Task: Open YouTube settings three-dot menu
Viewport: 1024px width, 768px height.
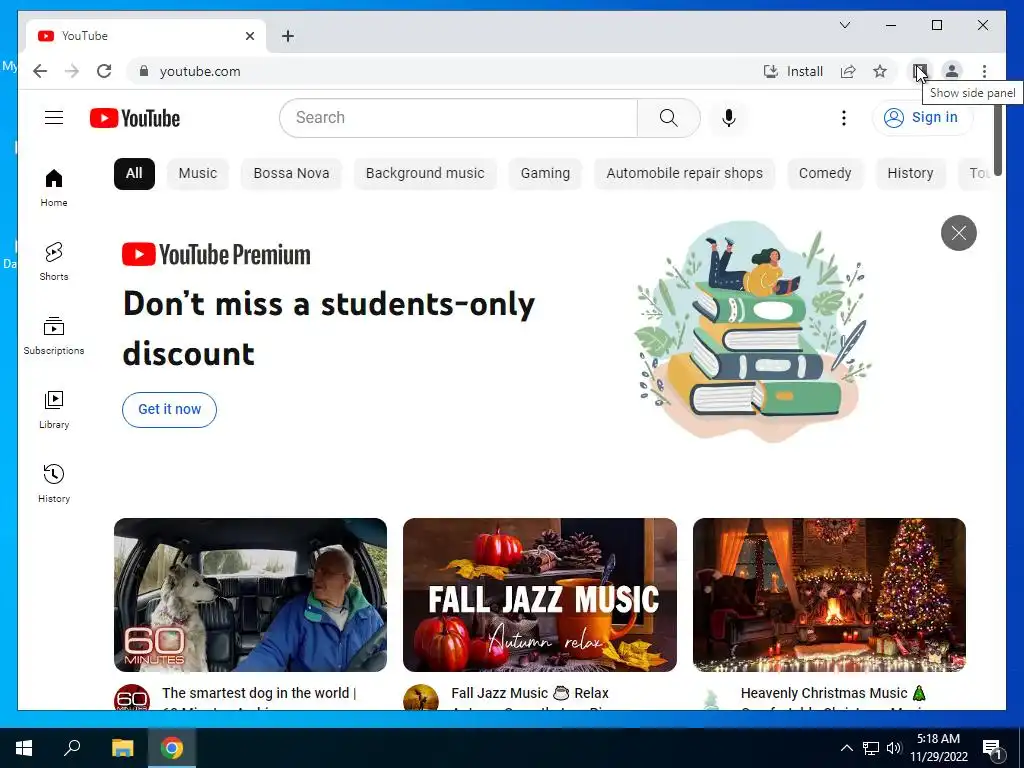Action: pyautogui.click(x=843, y=118)
